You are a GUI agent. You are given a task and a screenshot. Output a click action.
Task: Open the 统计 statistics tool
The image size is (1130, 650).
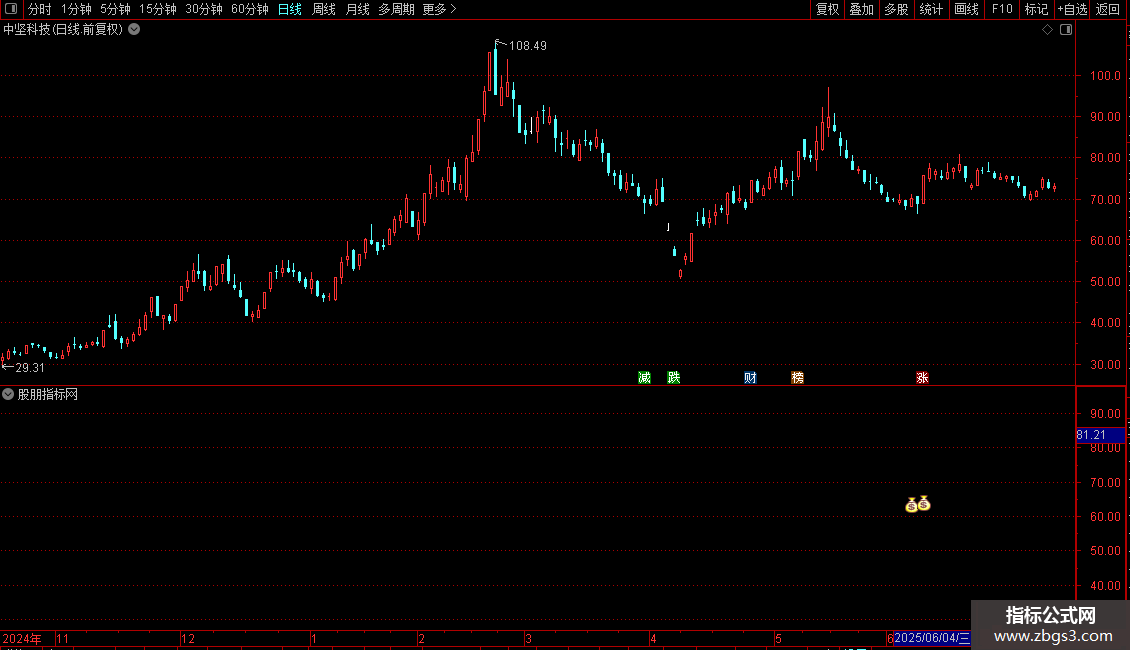tap(931, 9)
